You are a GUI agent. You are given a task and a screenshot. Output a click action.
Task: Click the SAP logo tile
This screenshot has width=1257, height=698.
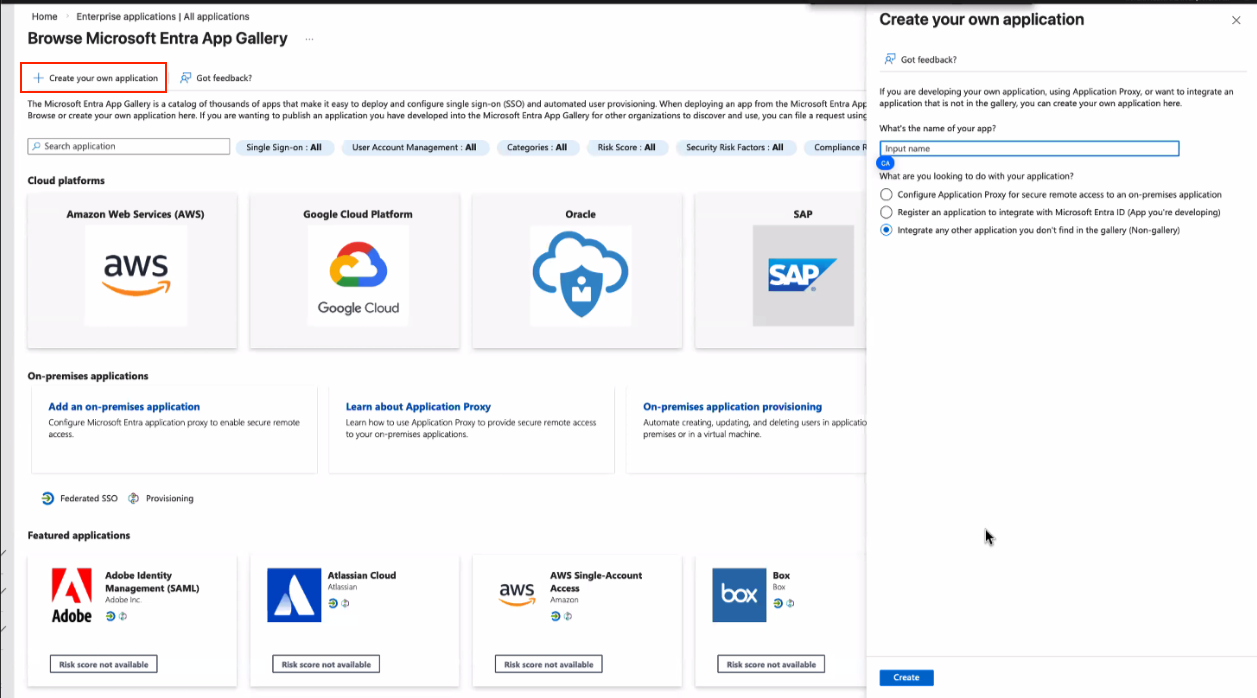[802, 275]
